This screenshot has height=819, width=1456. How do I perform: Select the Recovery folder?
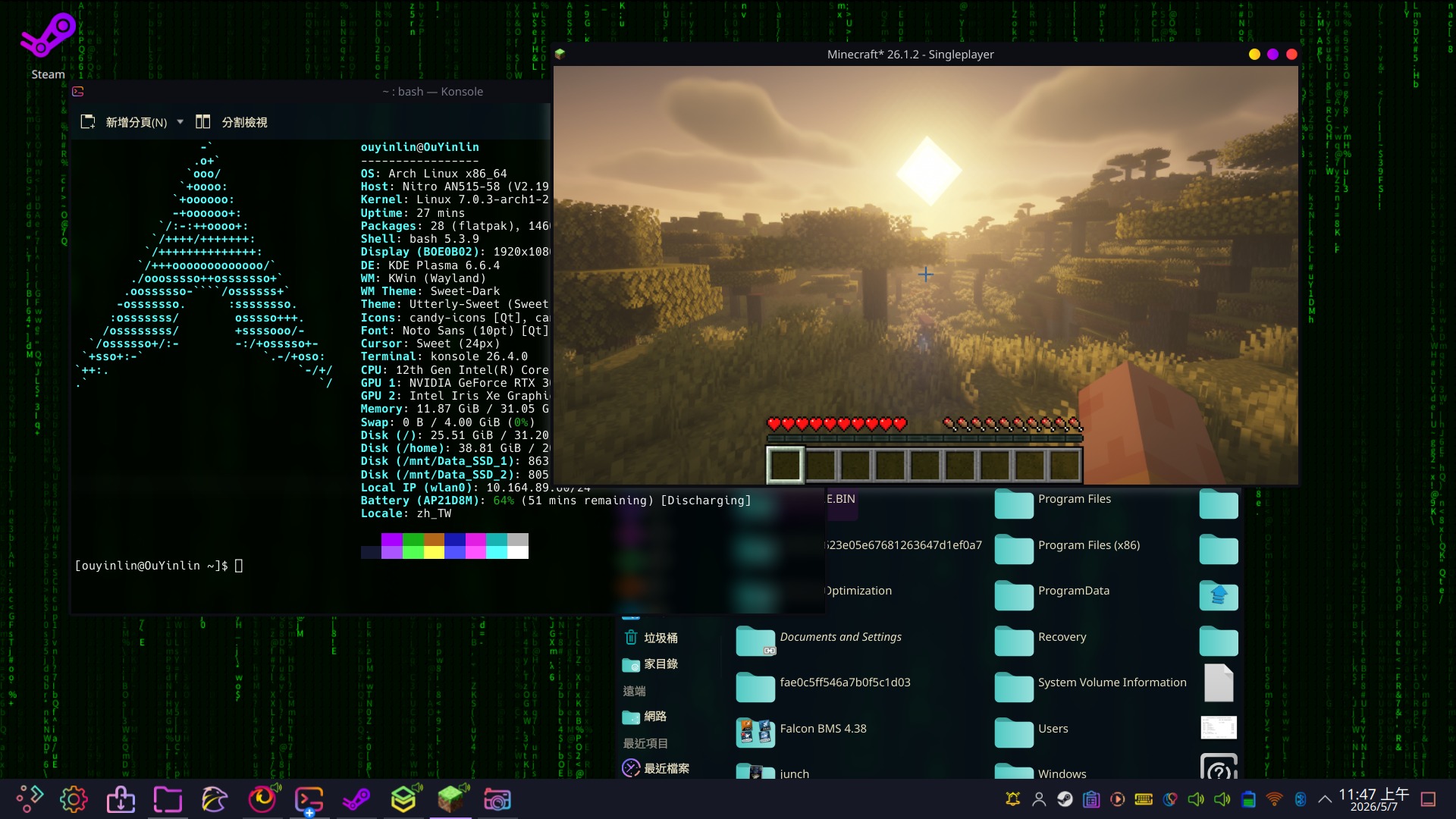tap(1040, 640)
